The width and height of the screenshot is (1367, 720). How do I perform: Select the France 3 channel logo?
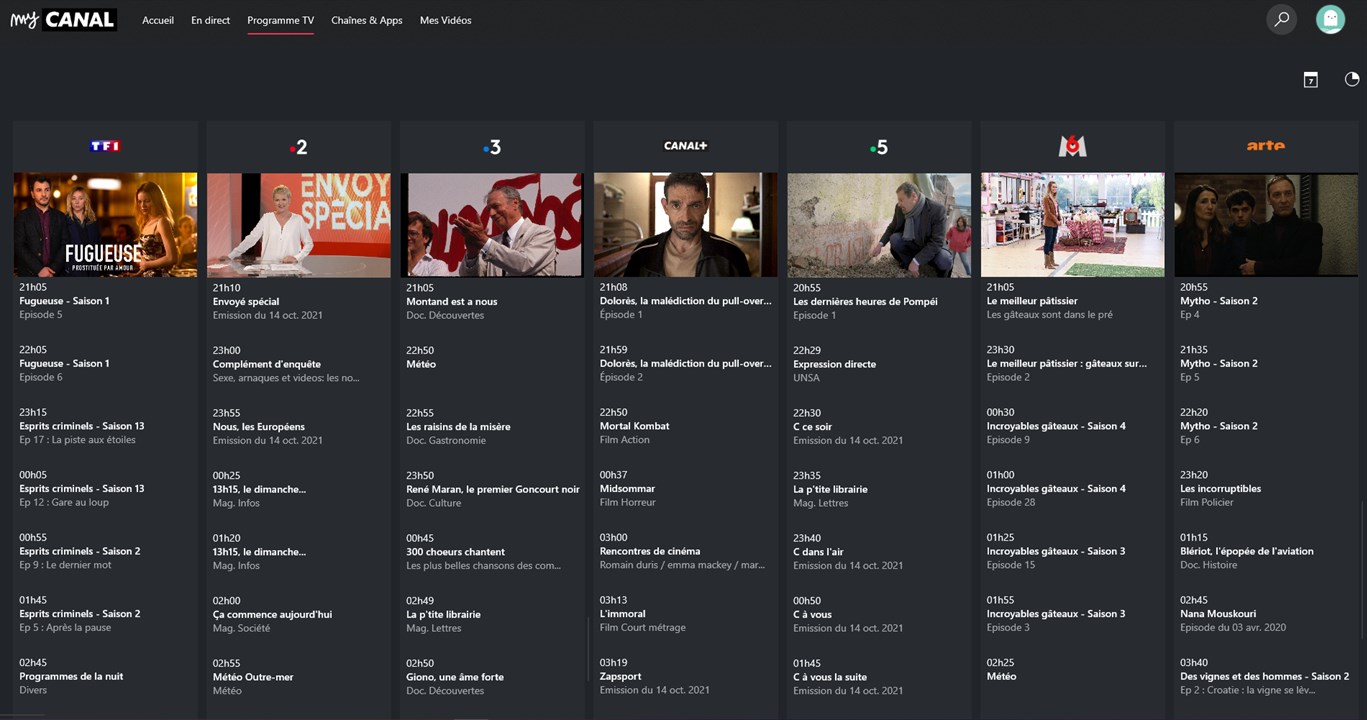coord(491,147)
